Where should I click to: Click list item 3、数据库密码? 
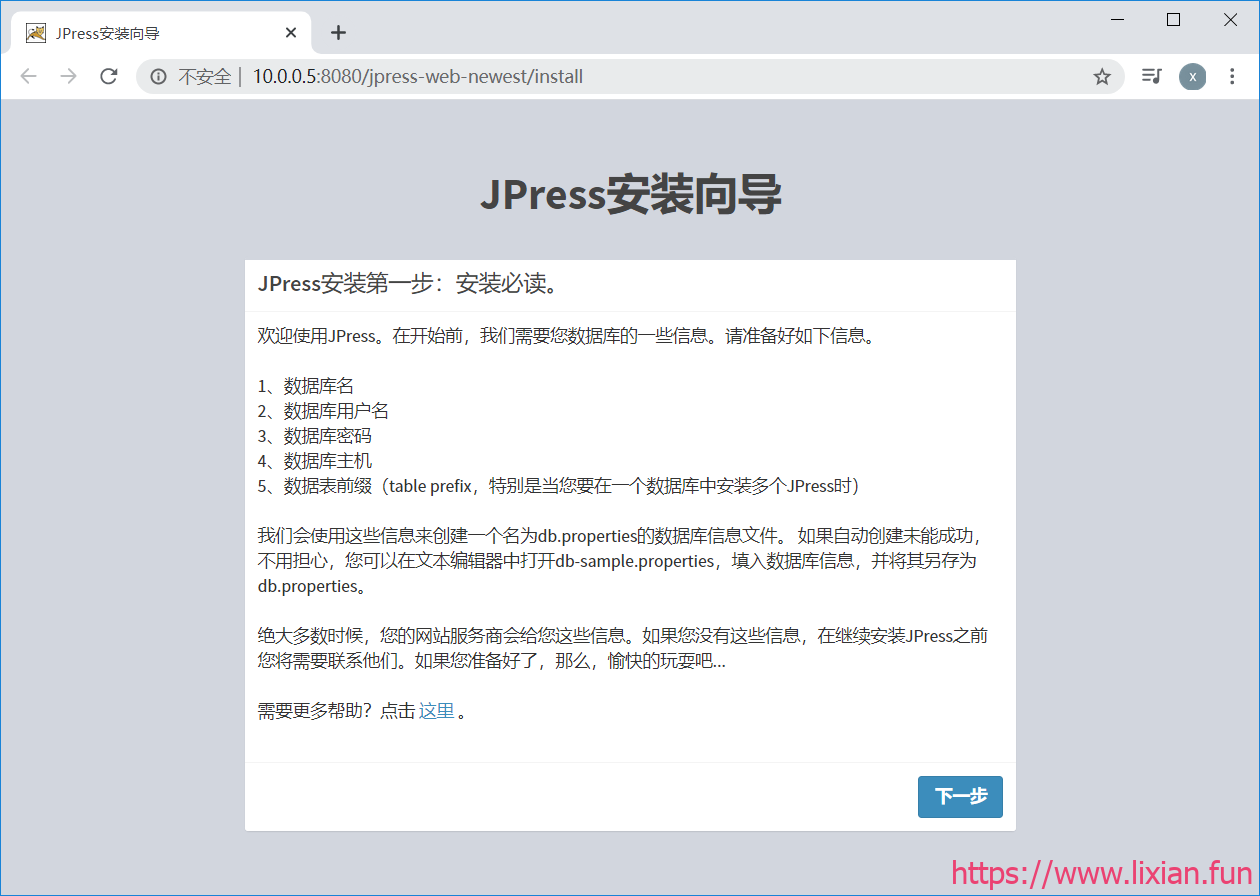point(314,436)
